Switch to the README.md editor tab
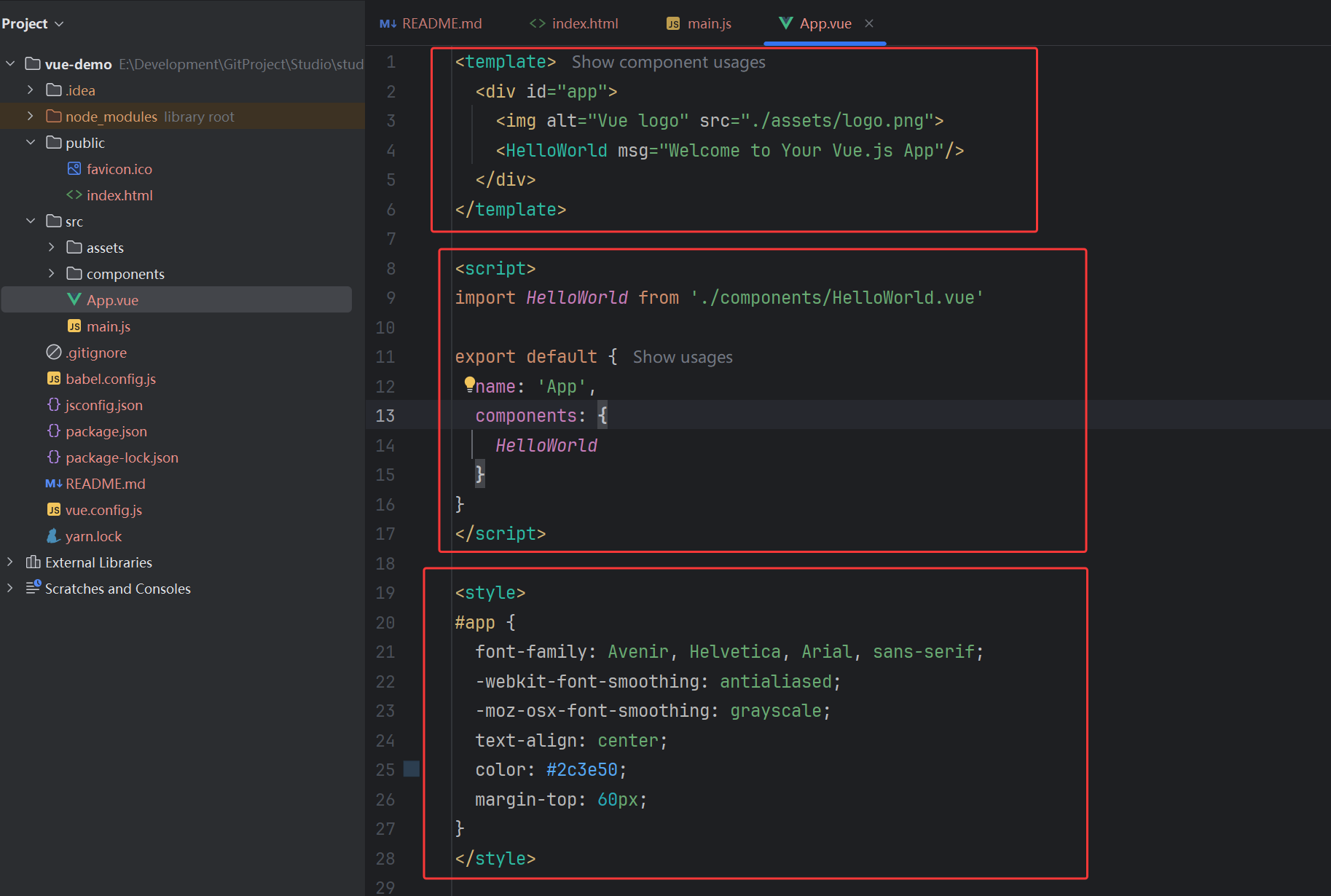Screen dimensions: 1331x896 [431, 23]
